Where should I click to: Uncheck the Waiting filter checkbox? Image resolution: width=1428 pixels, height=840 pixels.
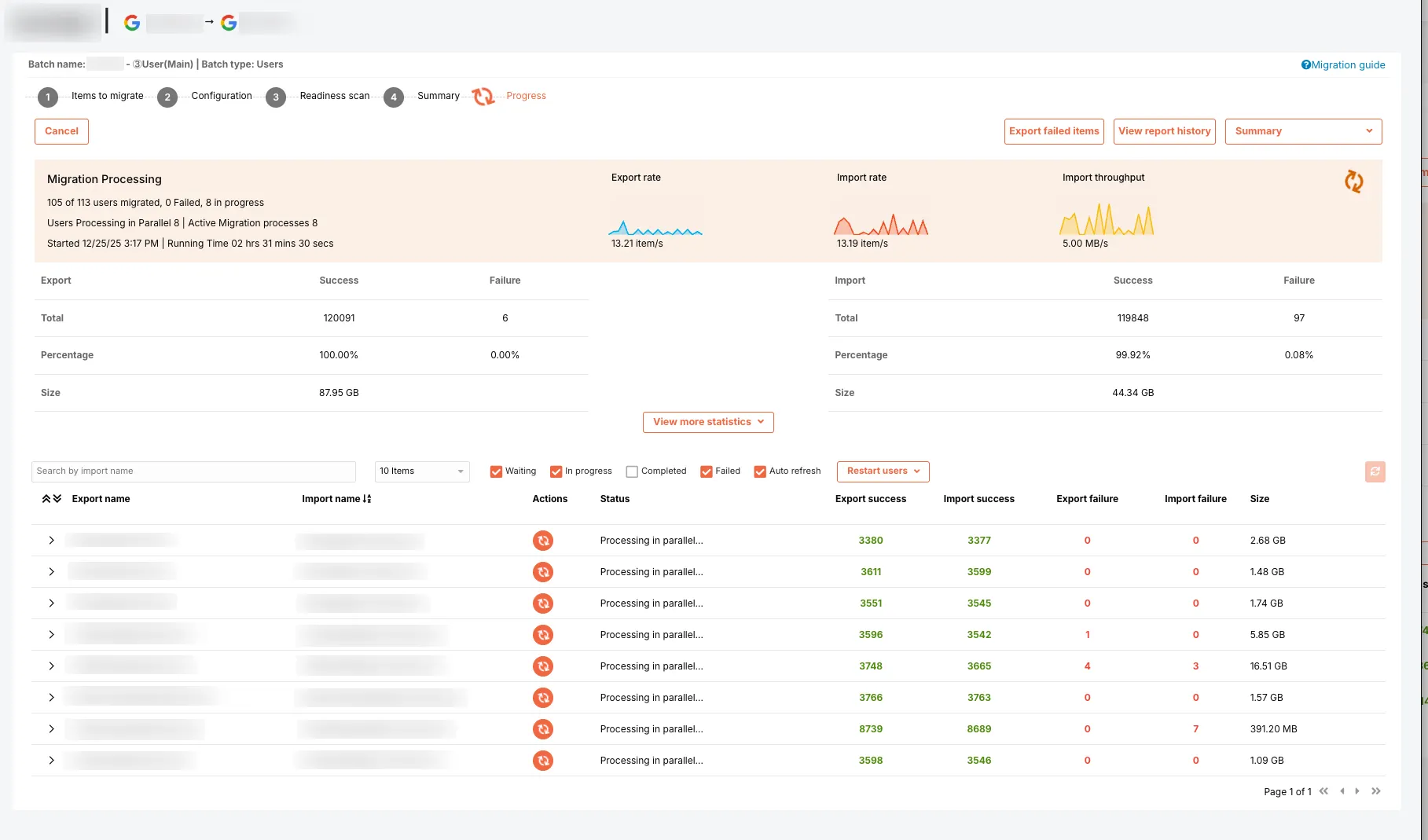pyautogui.click(x=496, y=471)
